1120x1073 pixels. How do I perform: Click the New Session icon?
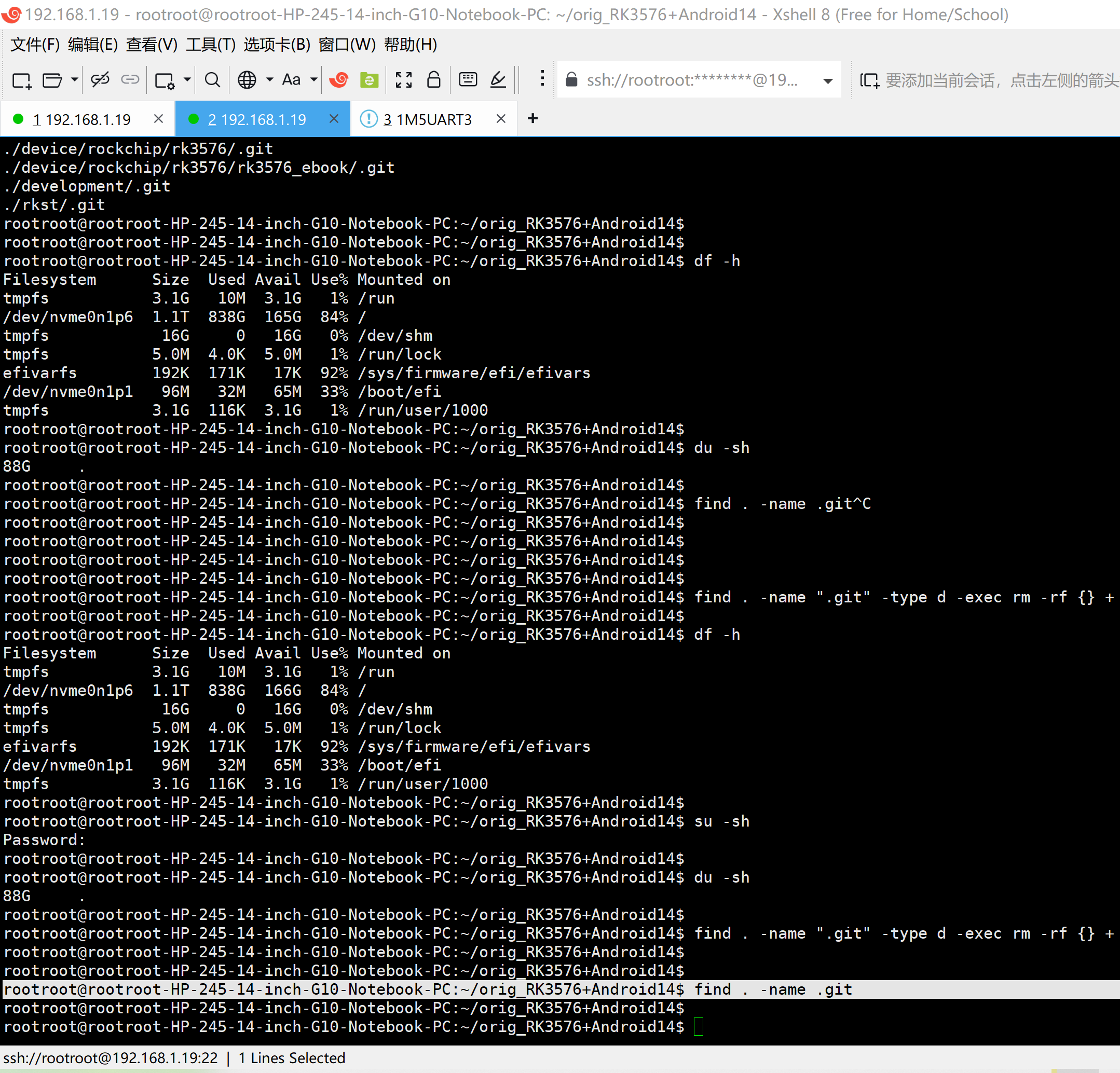click(x=22, y=80)
